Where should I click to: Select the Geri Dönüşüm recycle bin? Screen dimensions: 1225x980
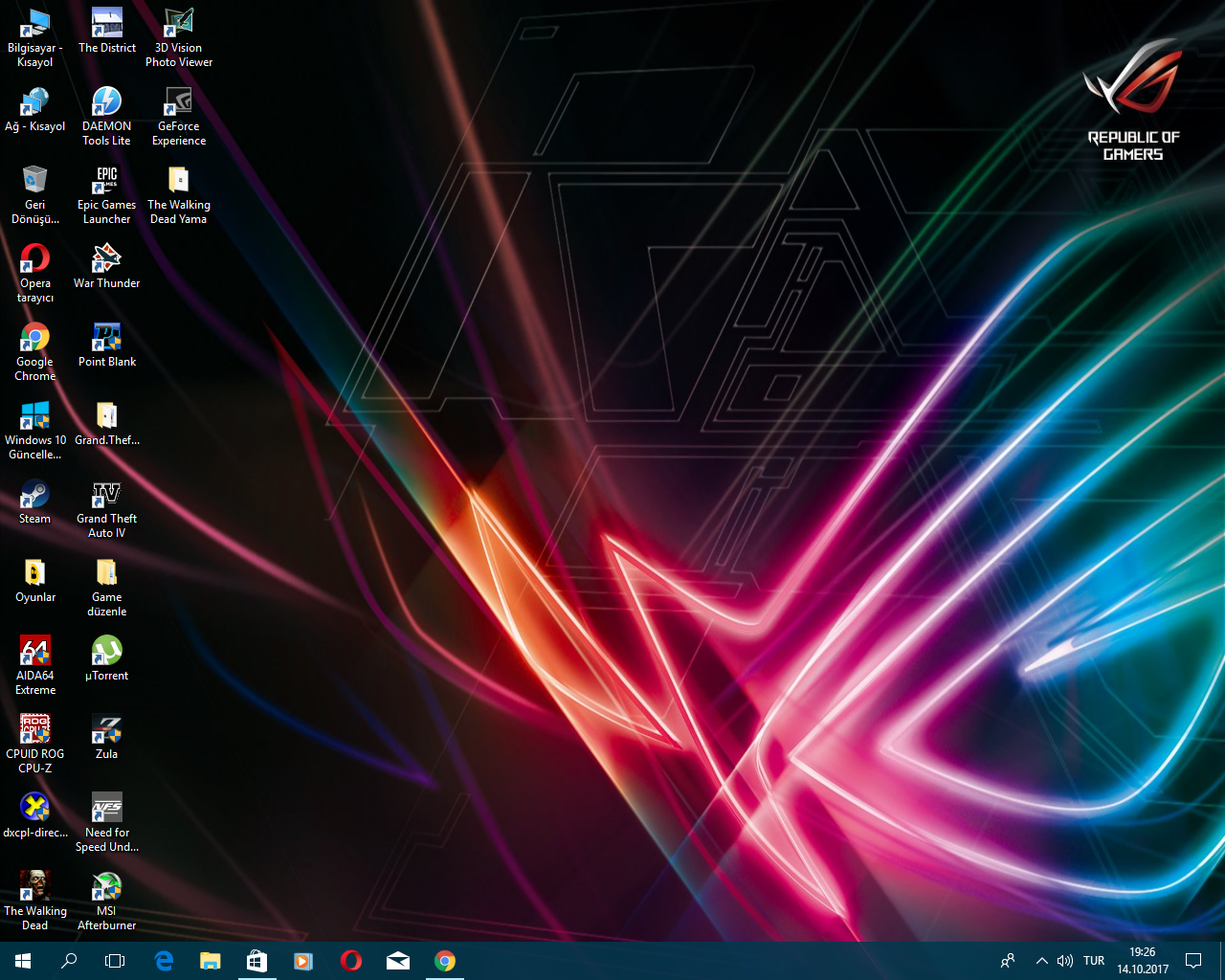[35, 195]
